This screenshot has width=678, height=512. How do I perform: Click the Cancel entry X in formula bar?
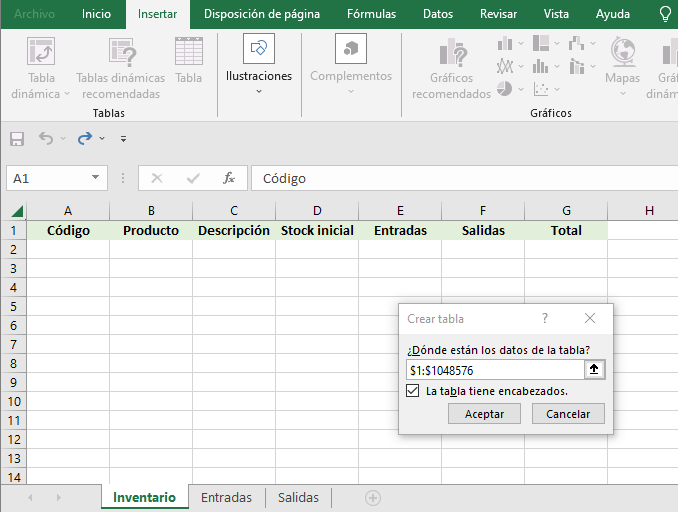click(x=157, y=178)
